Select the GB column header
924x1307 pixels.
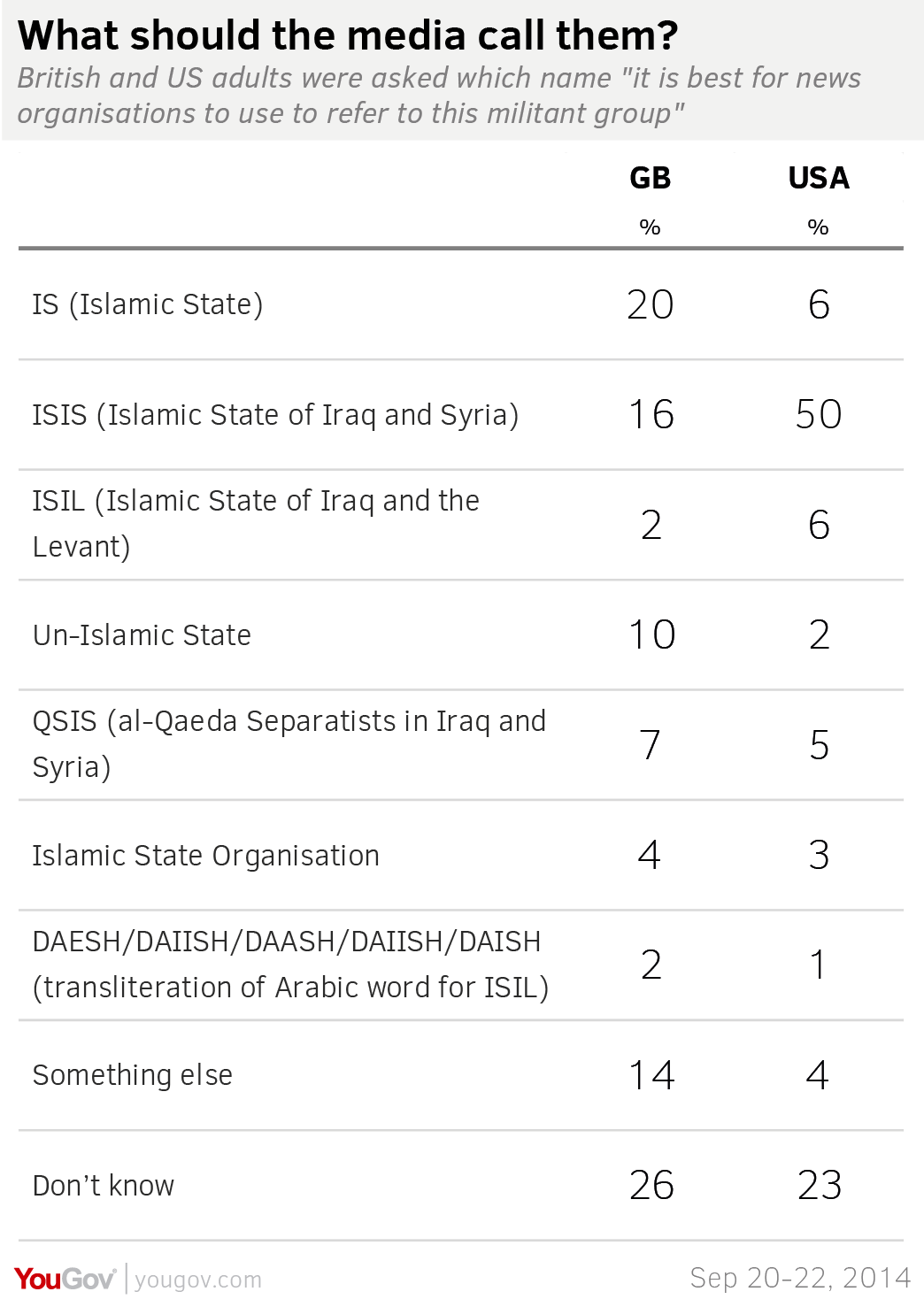(x=651, y=178)
